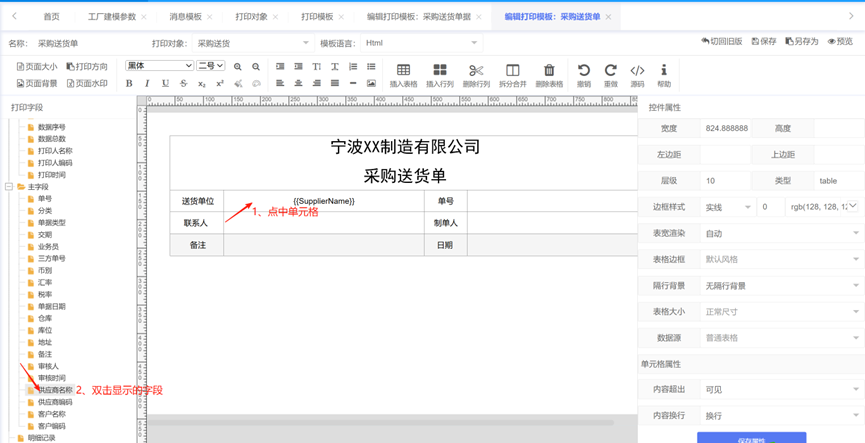Click the canvas horizontal scrollbar

381,423
